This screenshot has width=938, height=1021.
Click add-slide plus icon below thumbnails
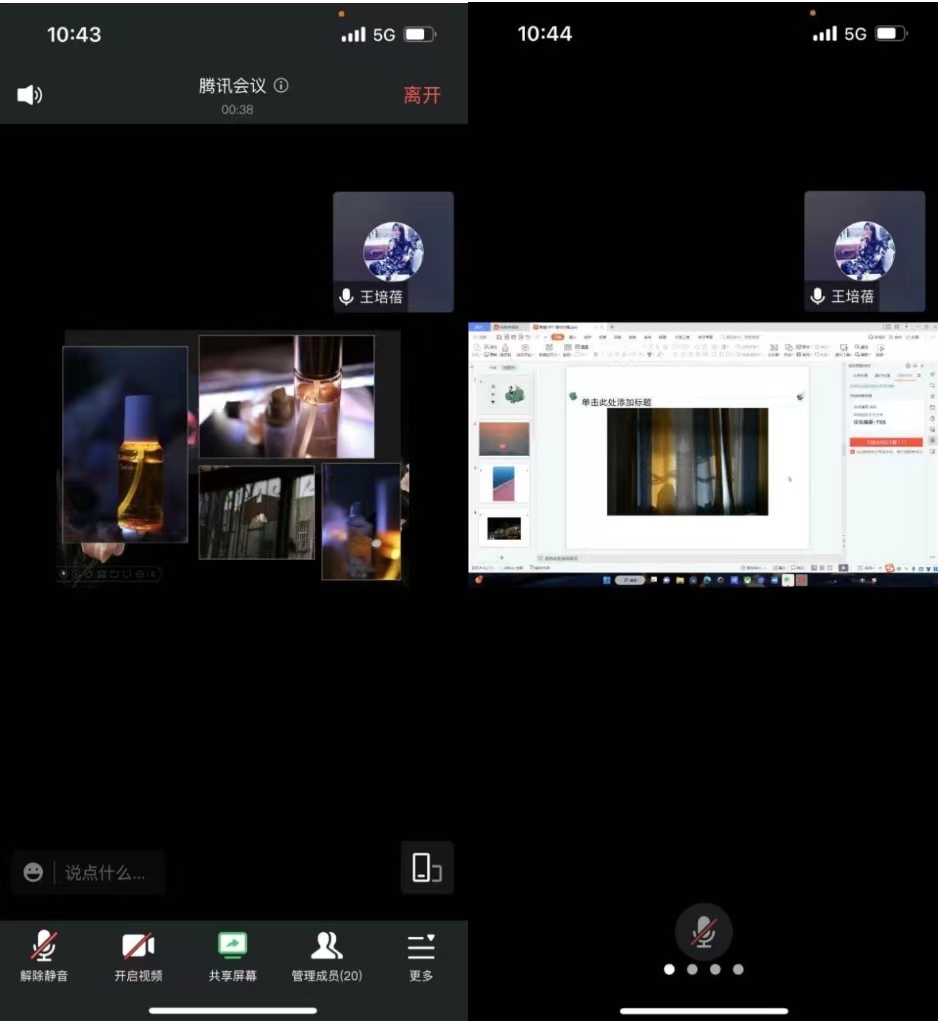(x=502, y=557)
